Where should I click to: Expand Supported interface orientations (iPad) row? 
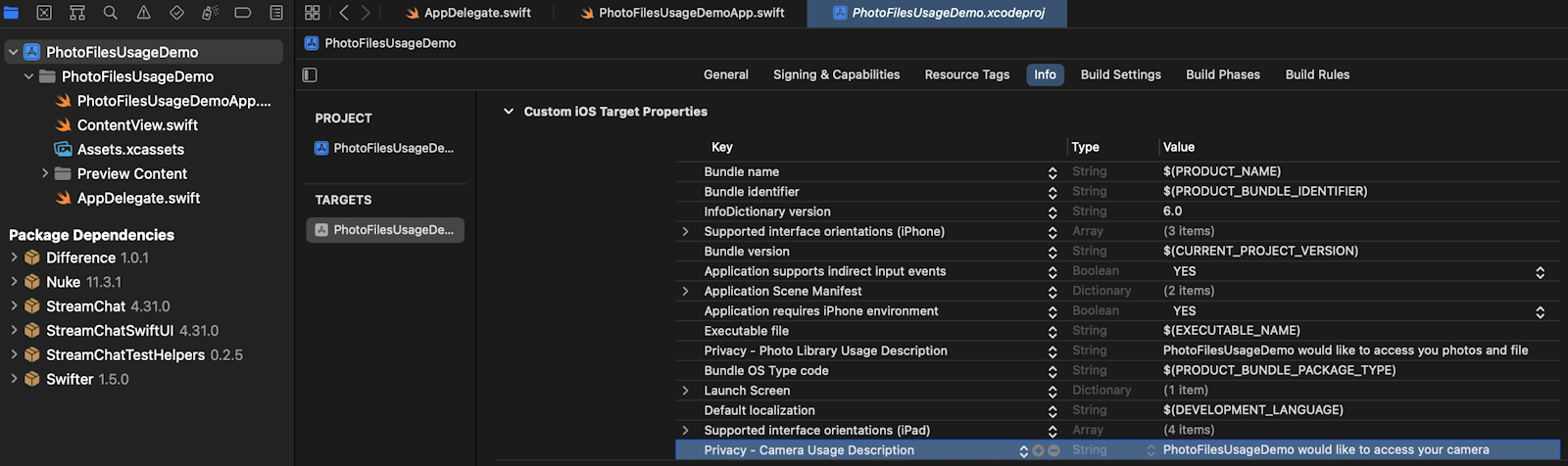(685, 431)
